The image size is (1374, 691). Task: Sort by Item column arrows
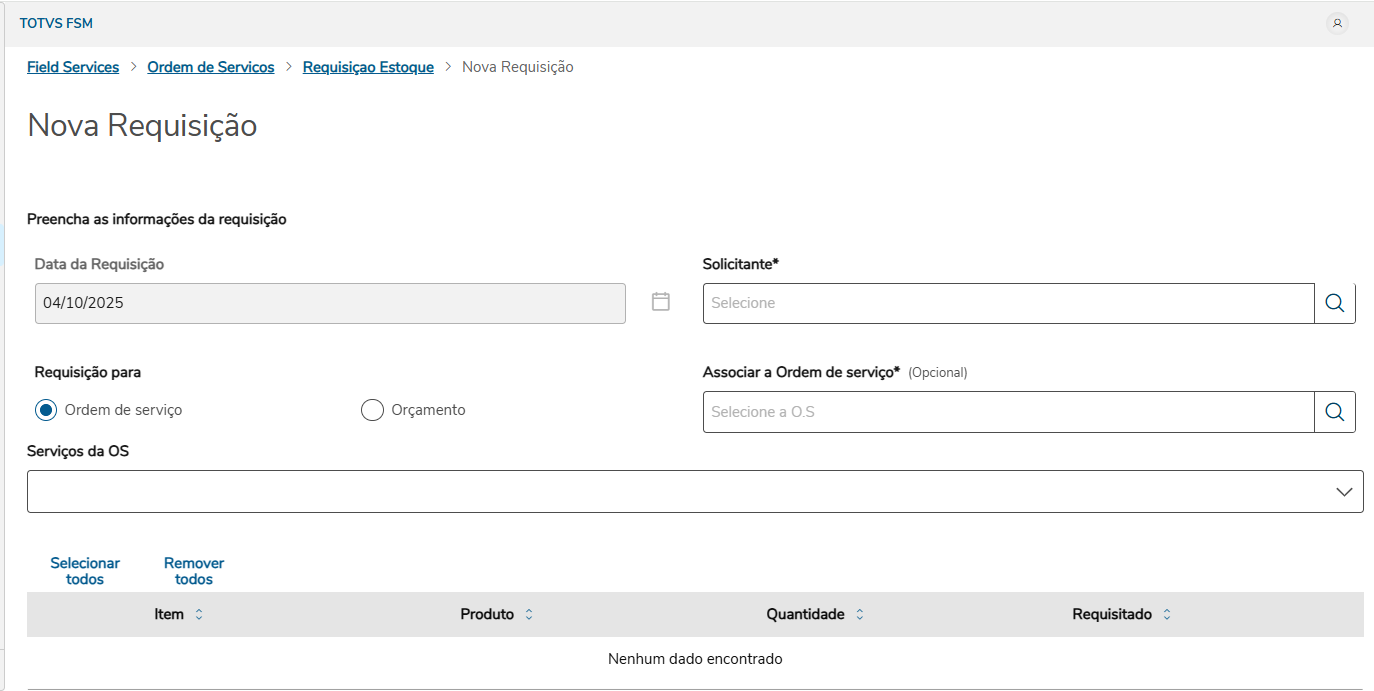coord(199,614)
